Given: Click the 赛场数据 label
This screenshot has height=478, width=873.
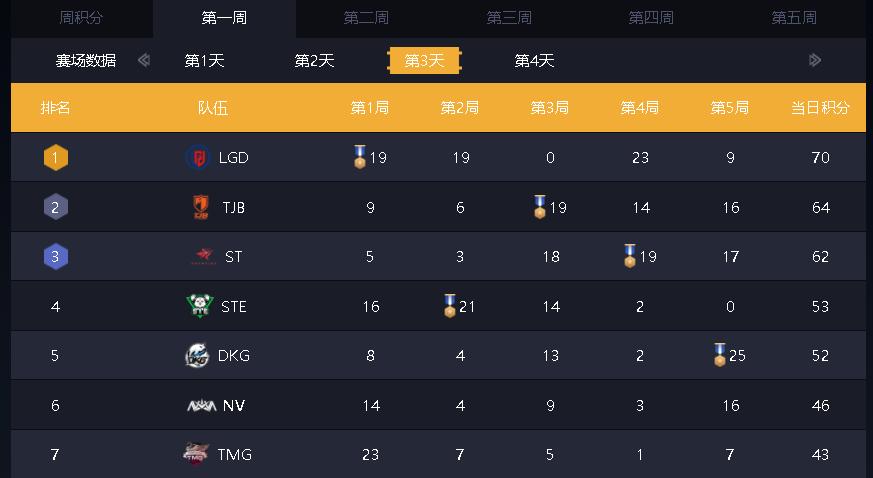Looking at the screenshot, I should 85,61.
